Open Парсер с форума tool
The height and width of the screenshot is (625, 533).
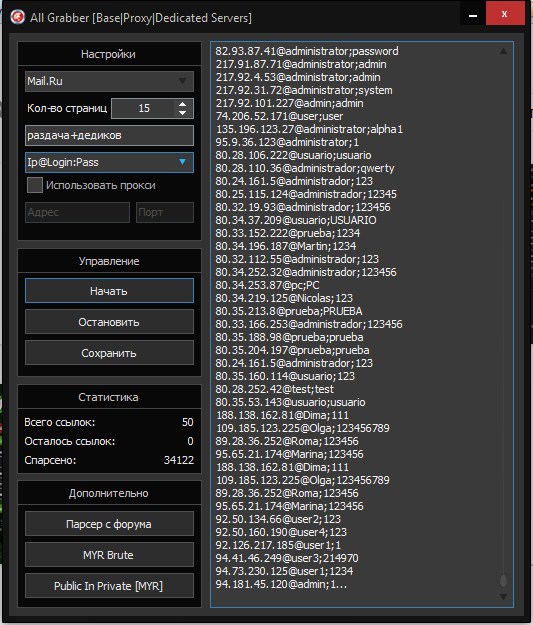pyautogui.click(x=109, y=524)
